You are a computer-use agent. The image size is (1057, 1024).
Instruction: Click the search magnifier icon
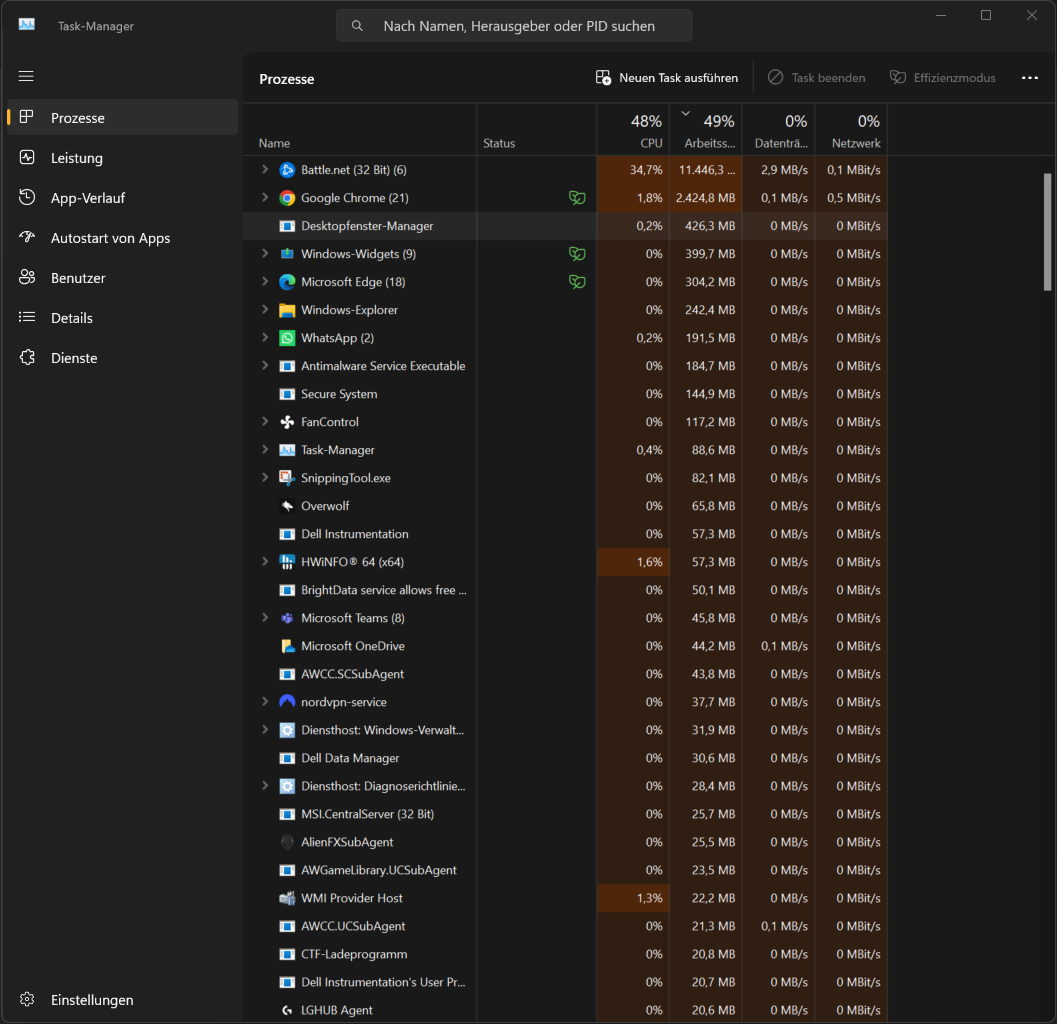(x=357, y=26)
